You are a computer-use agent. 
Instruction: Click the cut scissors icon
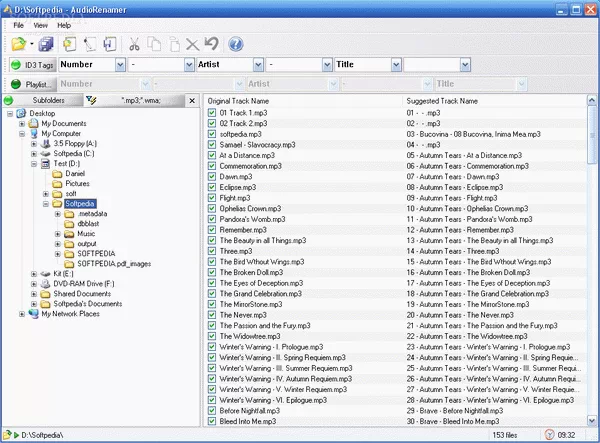click(133, 44)
